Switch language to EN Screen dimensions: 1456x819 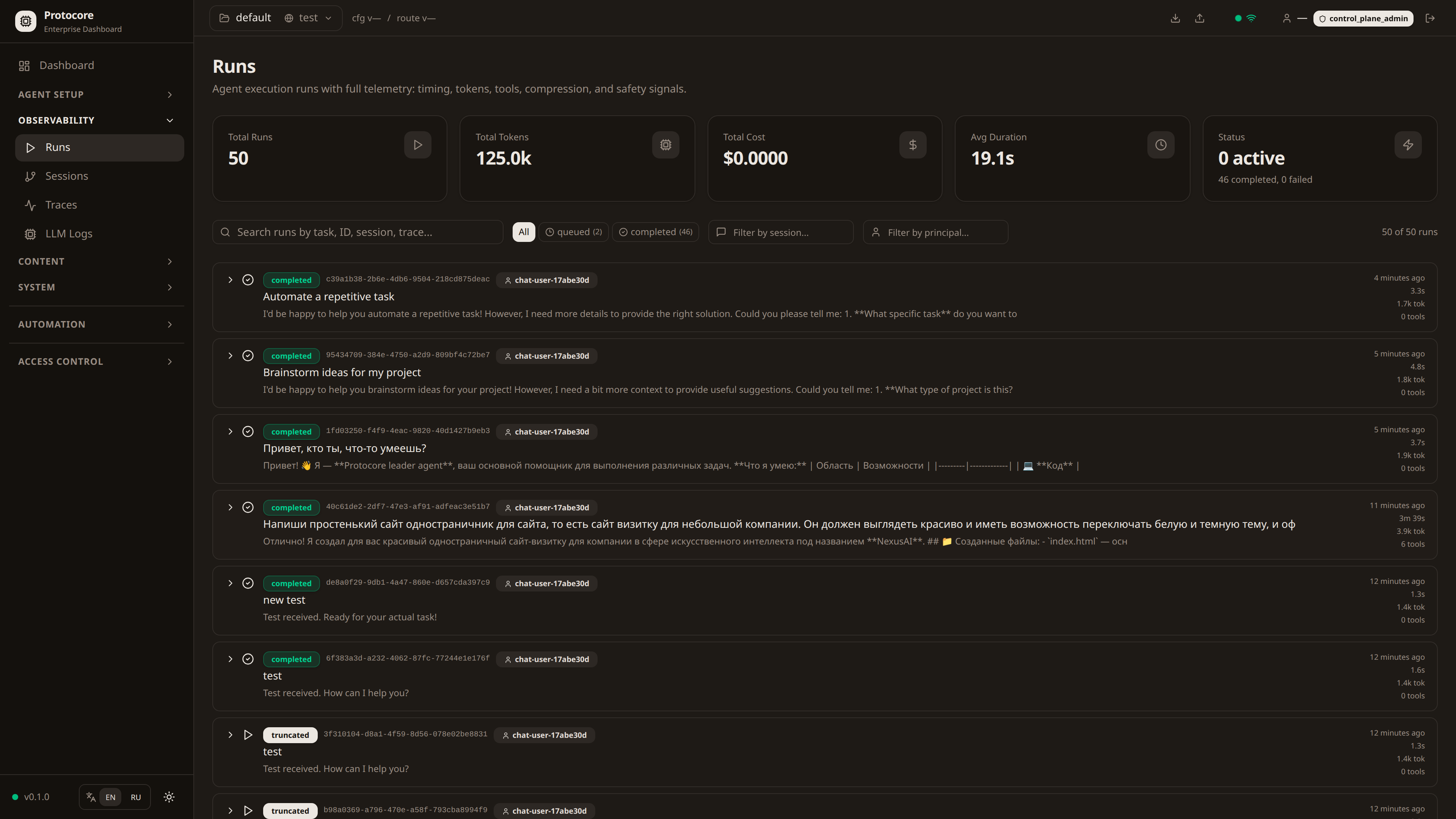[110, 797]
